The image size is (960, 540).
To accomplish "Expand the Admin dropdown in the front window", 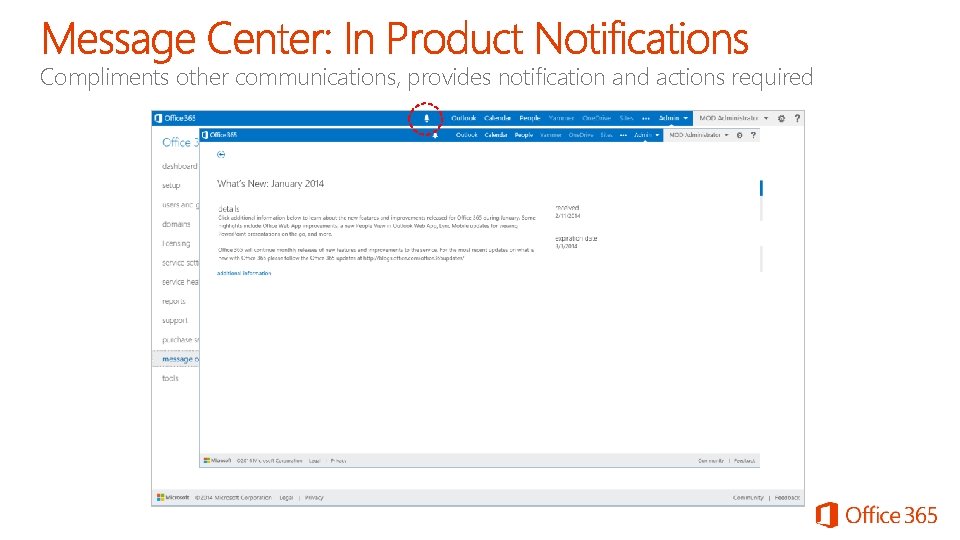I will click(x=647, y=135).
